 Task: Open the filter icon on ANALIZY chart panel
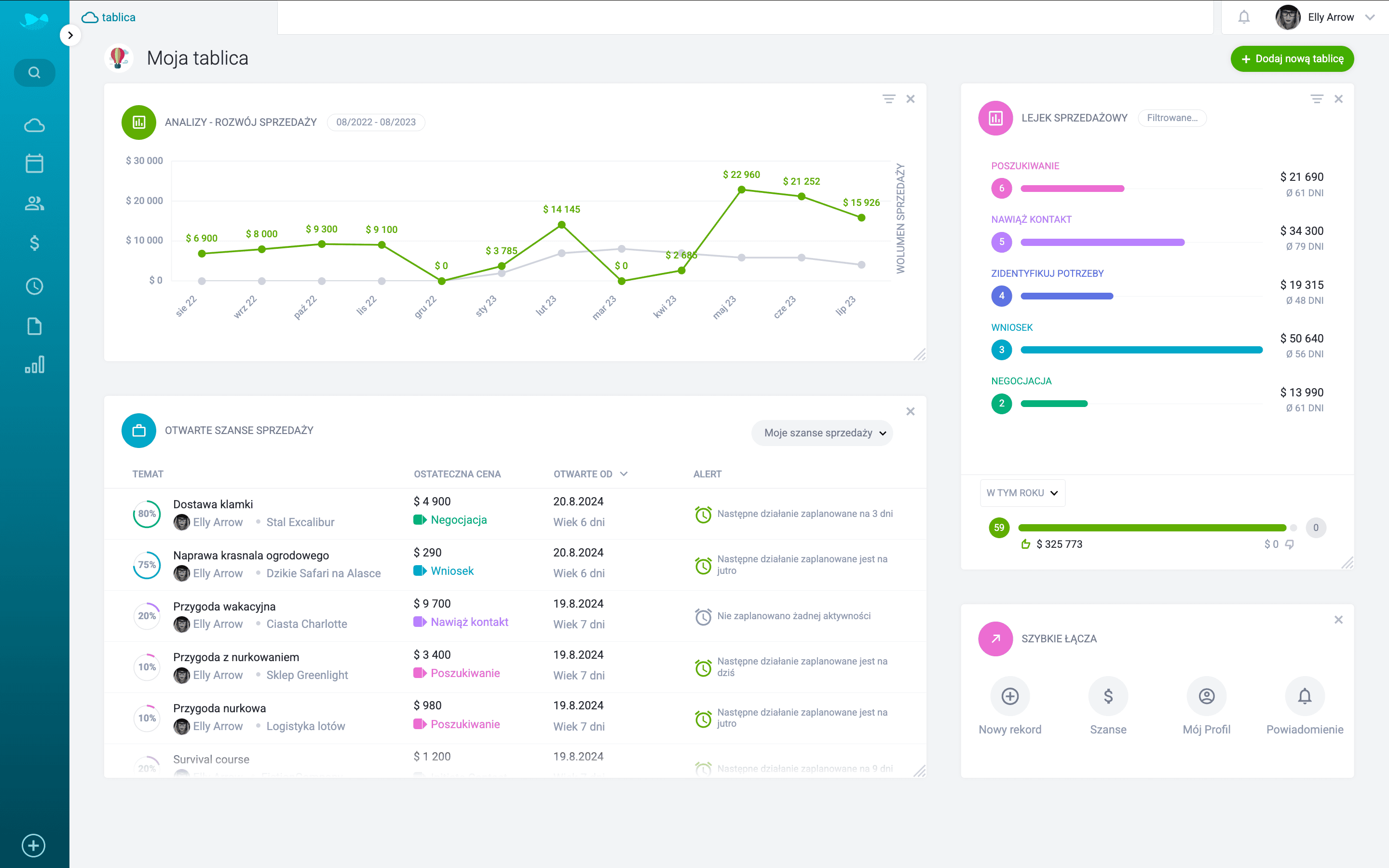point(888,98)
